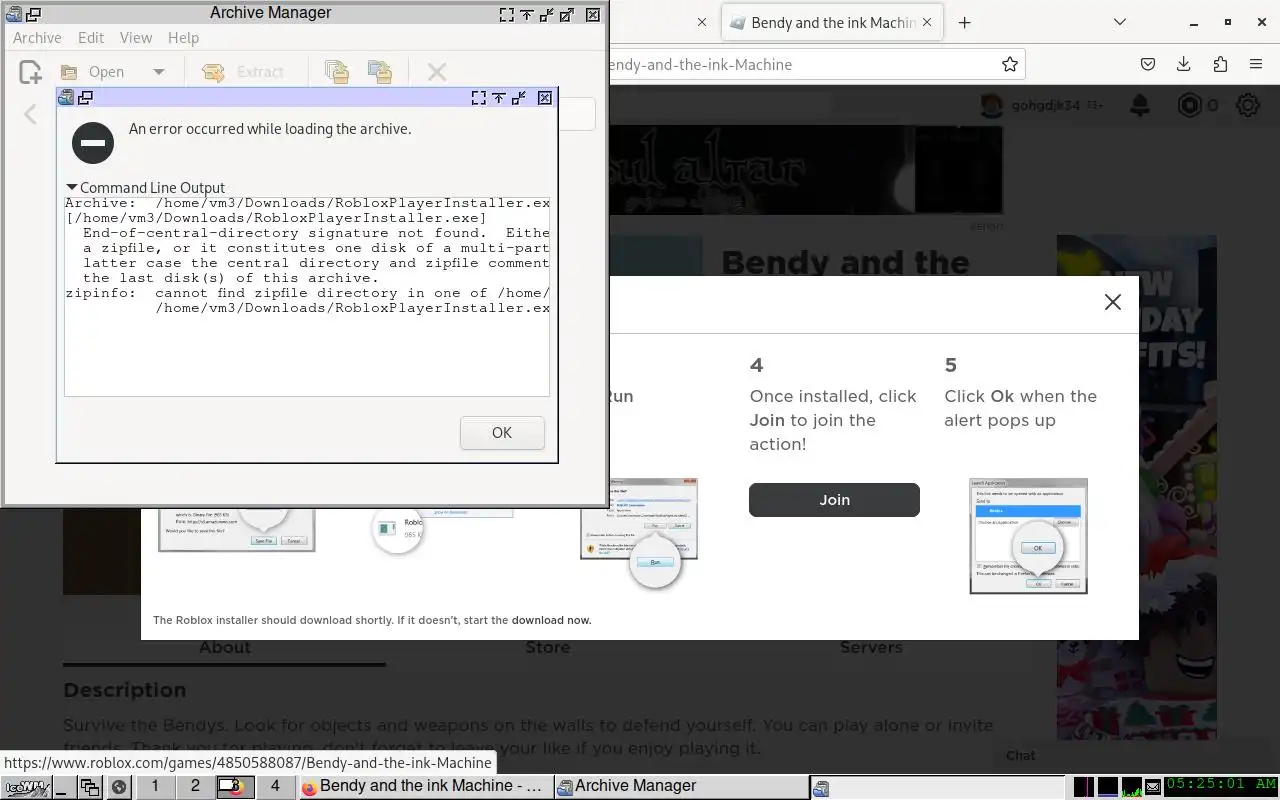Shade the error dialog with the up-arrow icon
Viewport: 1280px width, 800px height.
pos(499,98)
